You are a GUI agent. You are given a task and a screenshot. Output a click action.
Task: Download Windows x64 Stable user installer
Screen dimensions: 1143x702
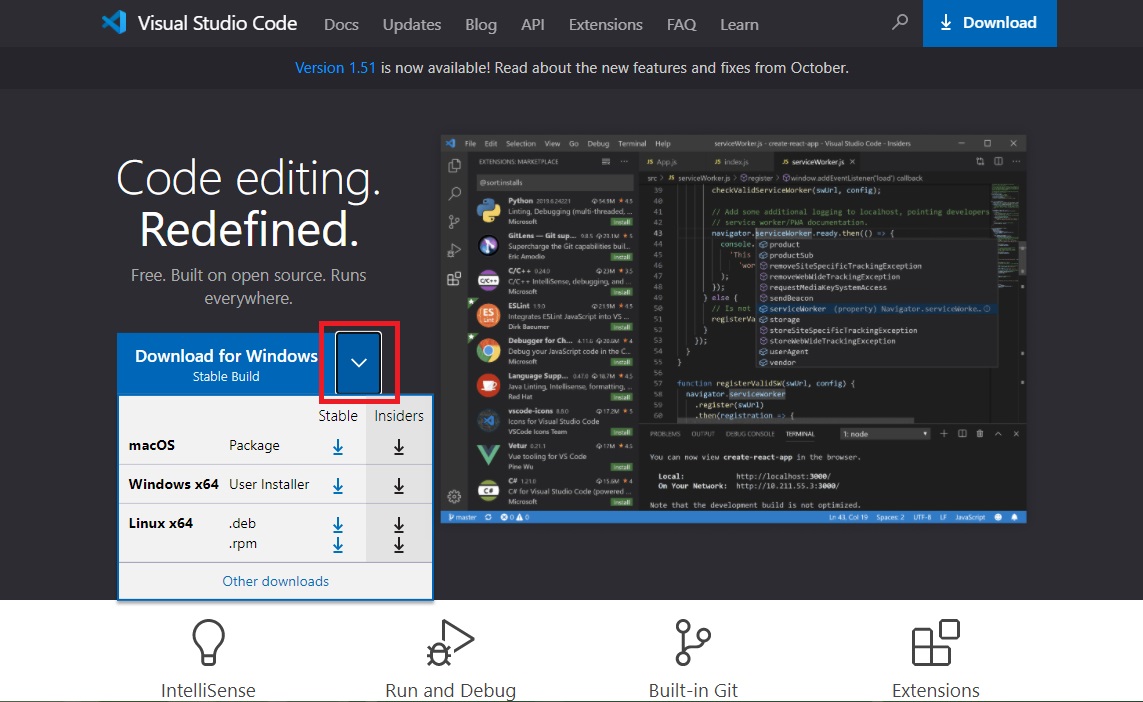[x=338, y=485]
